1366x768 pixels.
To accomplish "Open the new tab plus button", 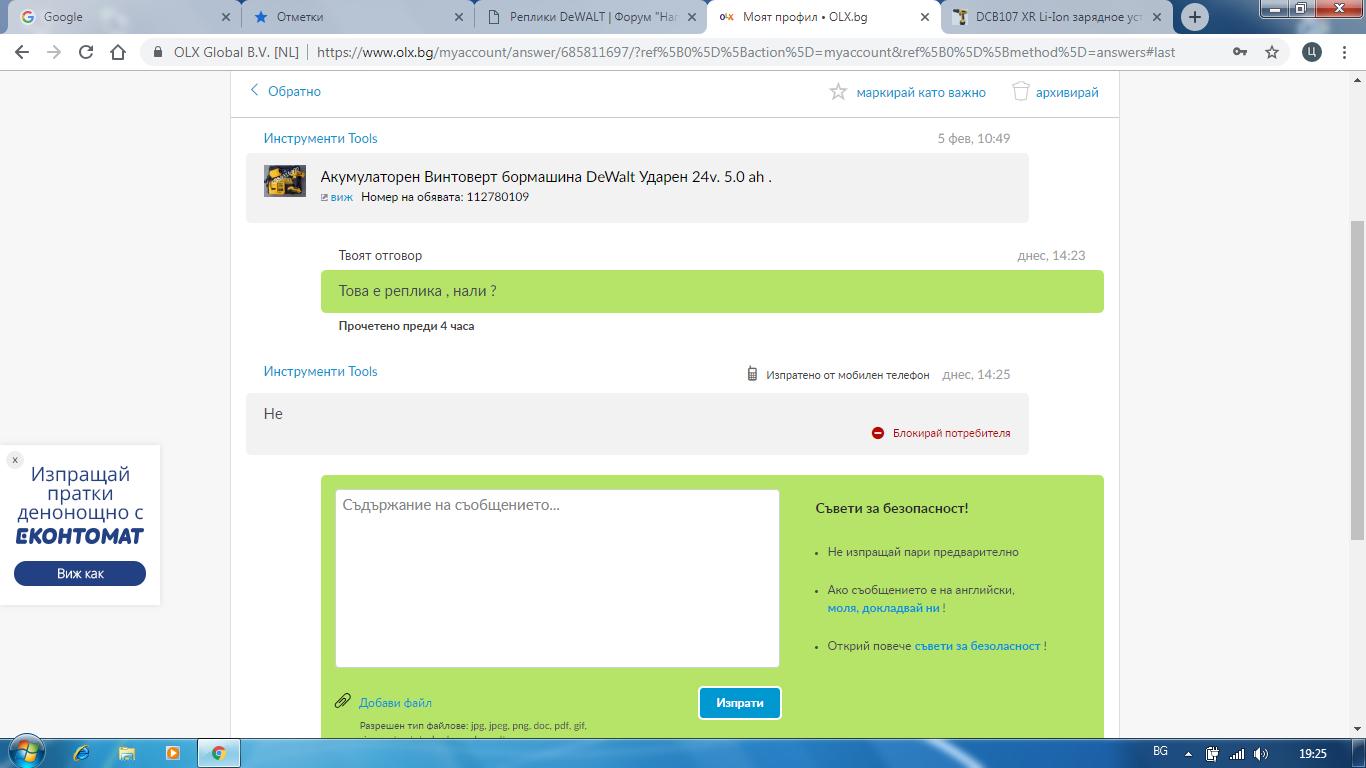I will (x=1194, y=17).
